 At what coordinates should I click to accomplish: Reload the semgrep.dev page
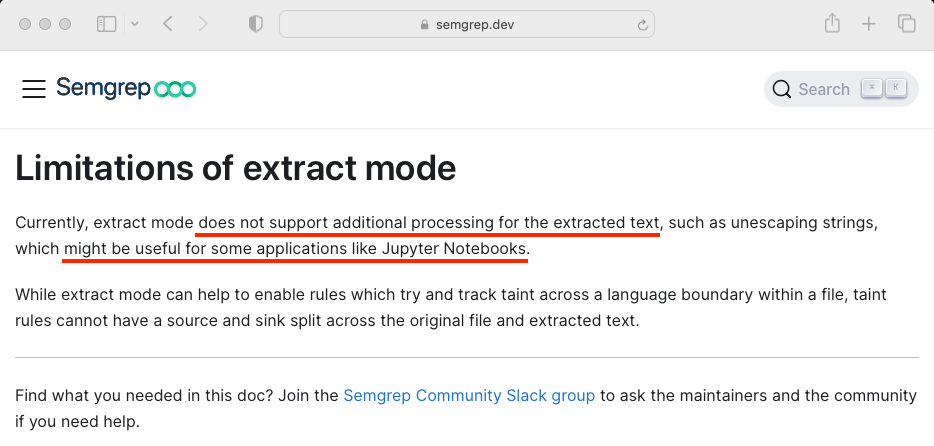tap(643, 24)
